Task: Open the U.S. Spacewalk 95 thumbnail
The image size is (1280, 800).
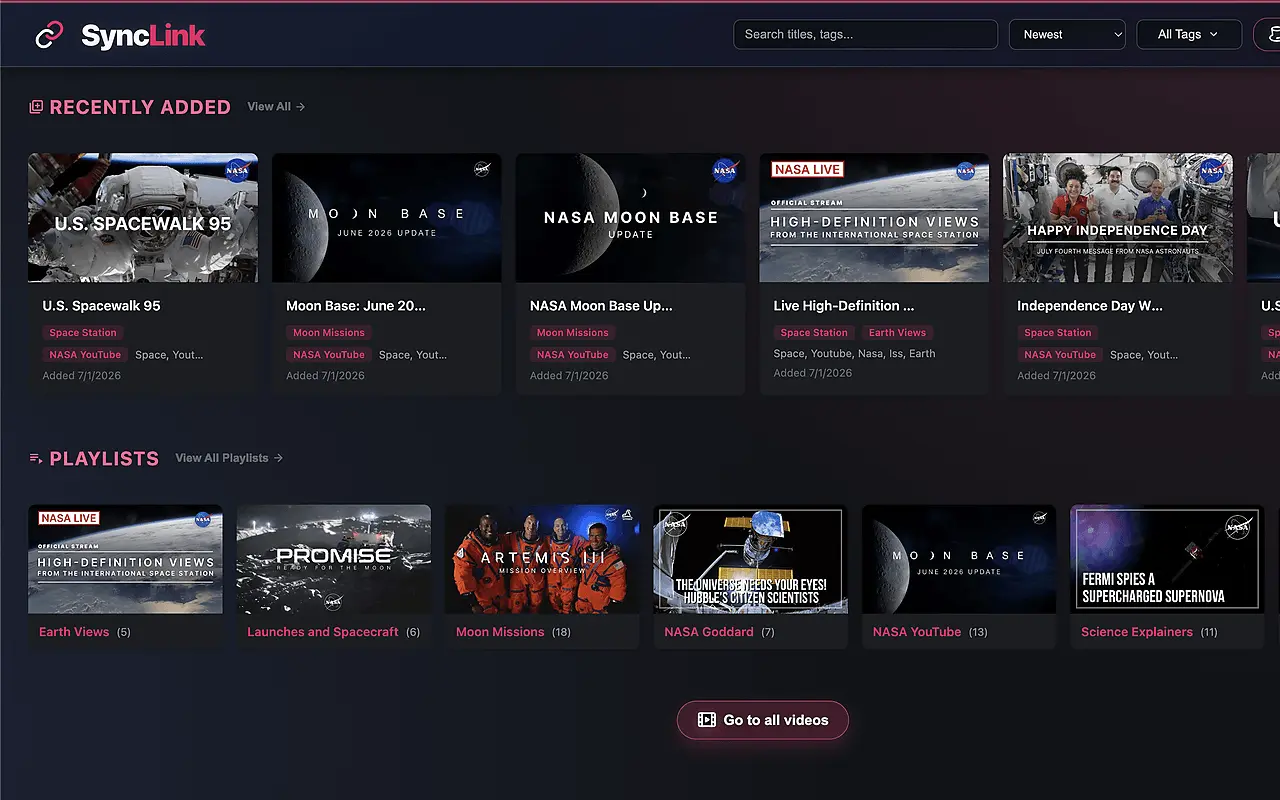Action: point(143,218)
